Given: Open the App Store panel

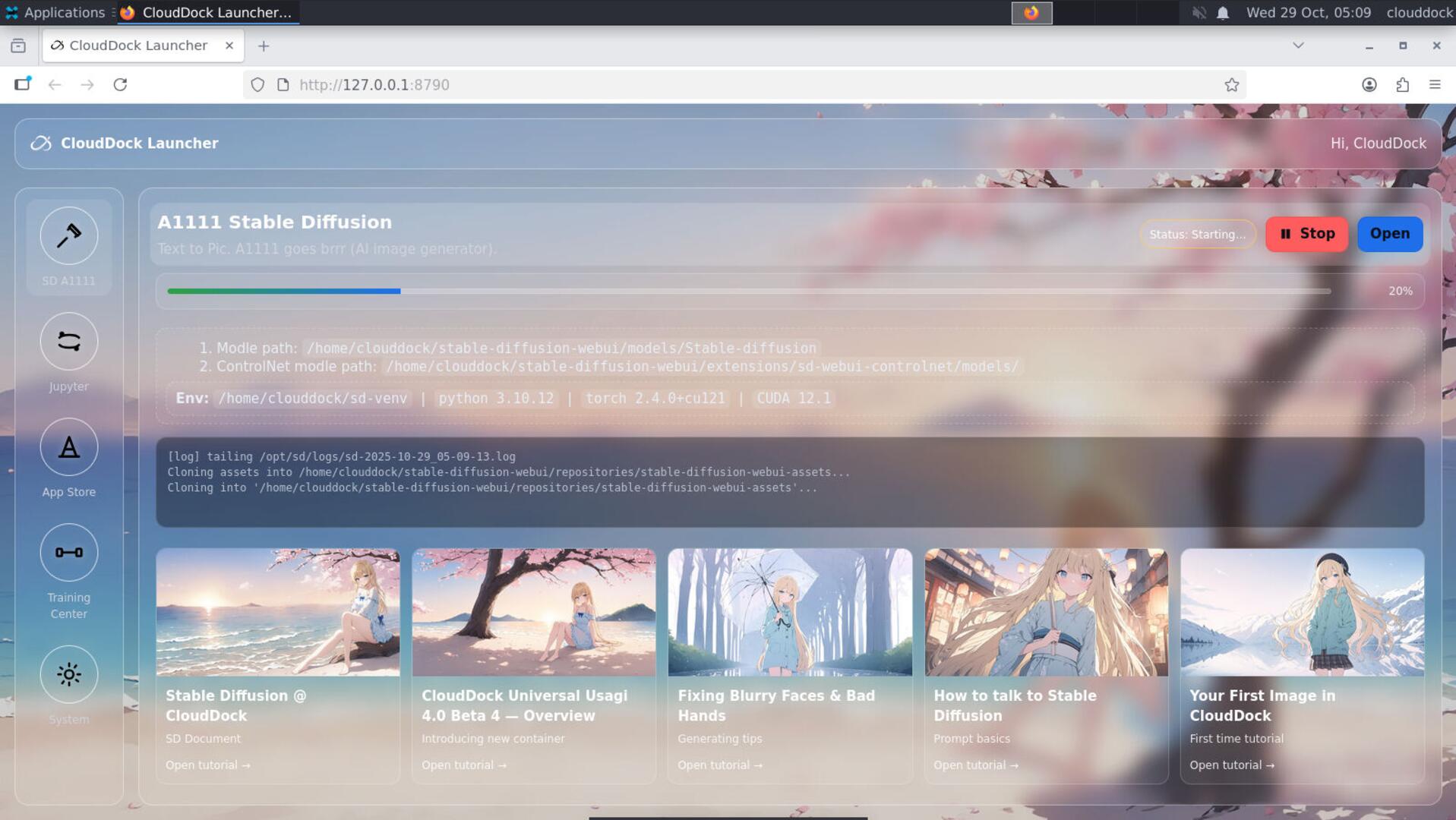Looking at the screenshot, I should (68, 447).
